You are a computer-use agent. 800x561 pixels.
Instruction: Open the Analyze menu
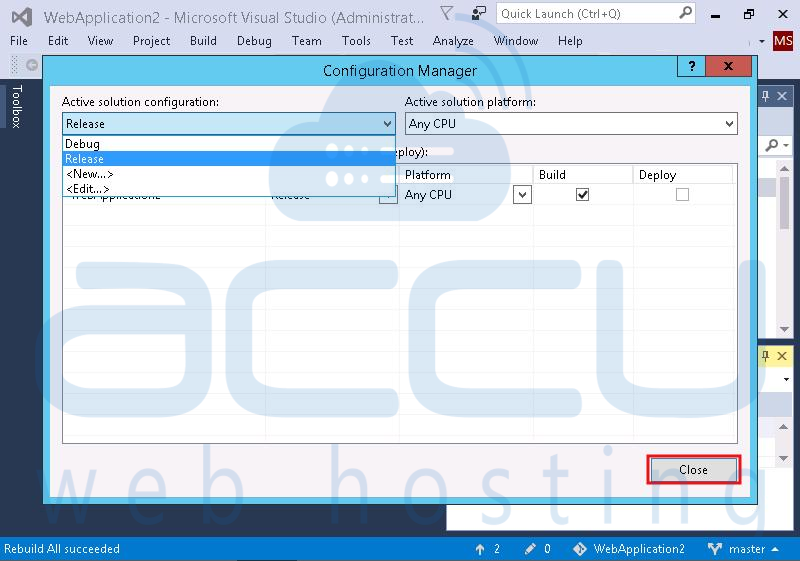tap(453, 41)
